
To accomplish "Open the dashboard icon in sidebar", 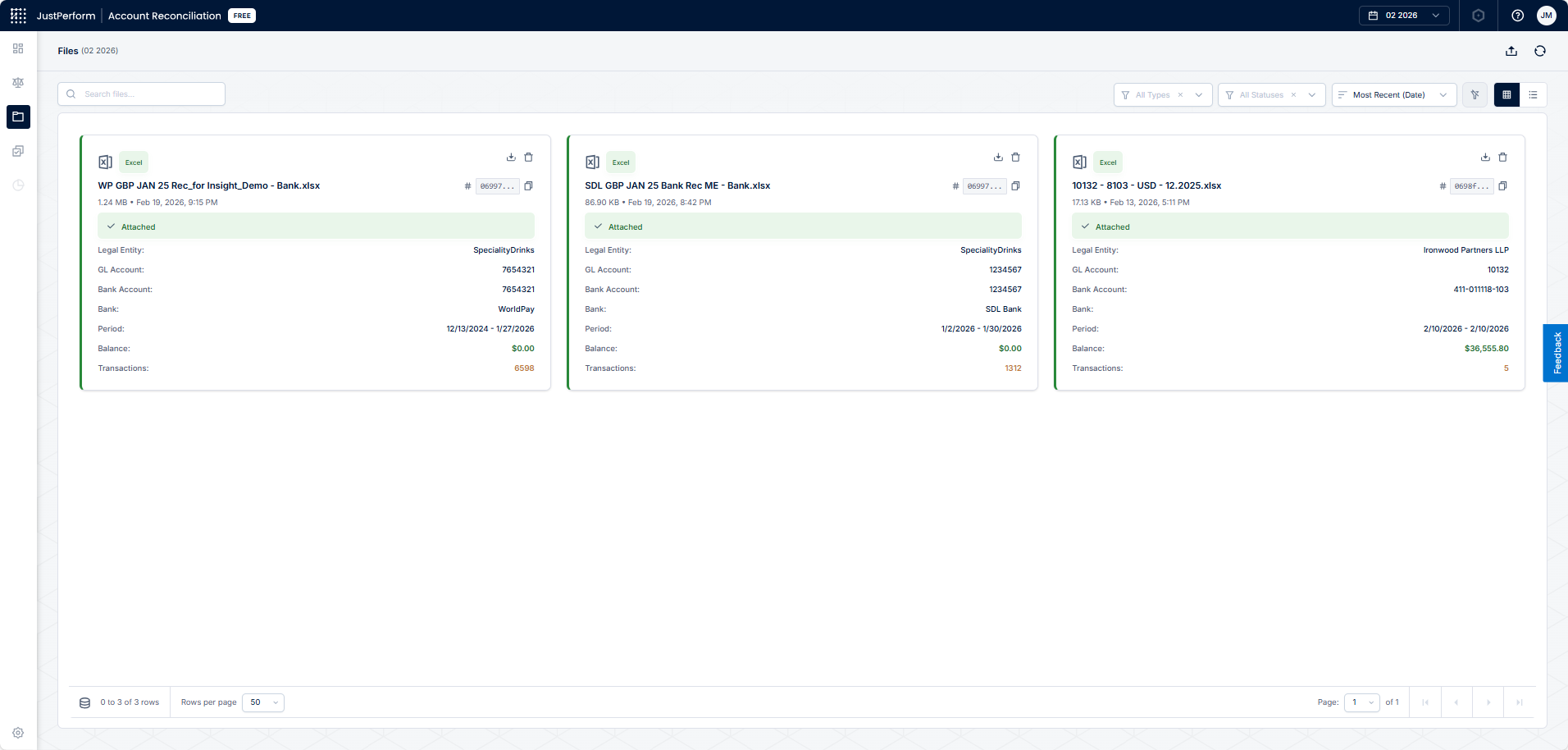I will [x=18, y=48].
